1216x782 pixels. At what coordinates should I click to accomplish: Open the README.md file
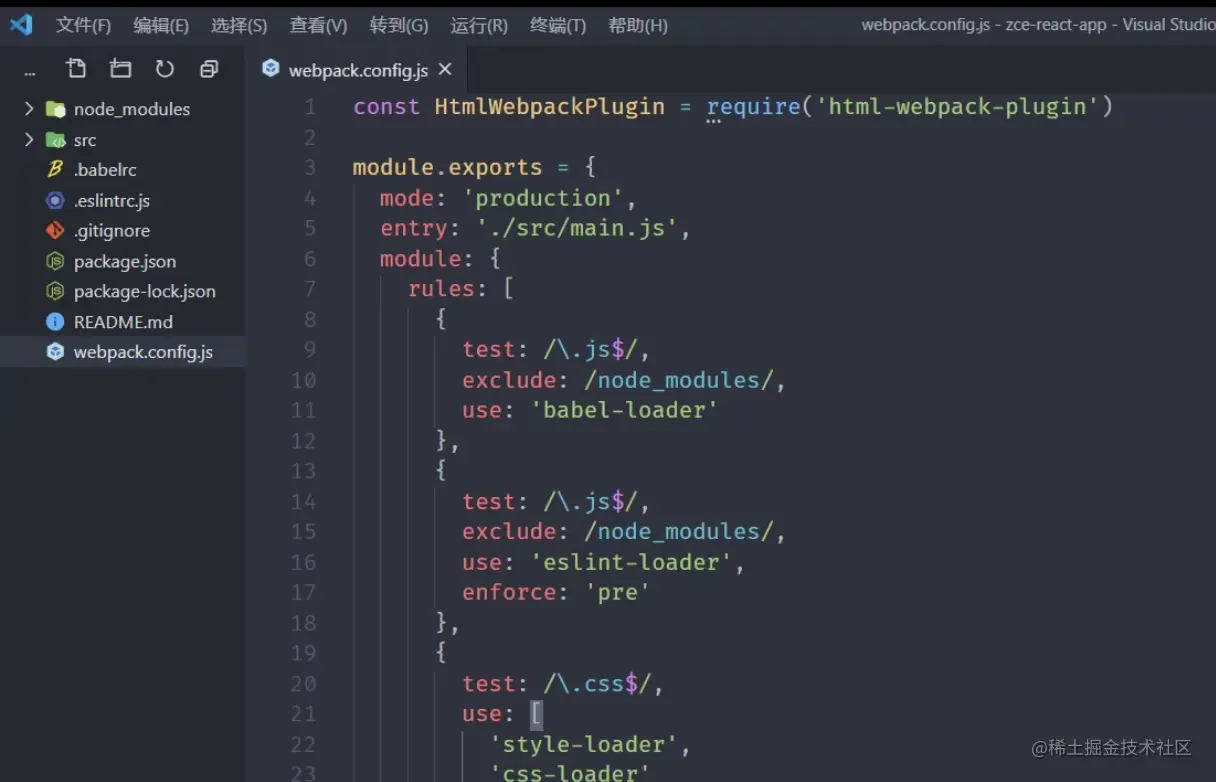[123, 322]
